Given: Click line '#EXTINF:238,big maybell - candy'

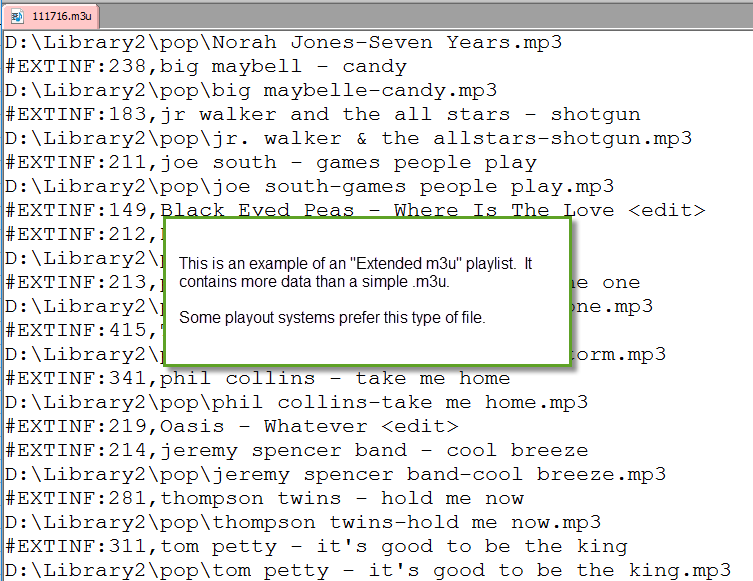Looking at the screenshot, I should coord(206,66).
